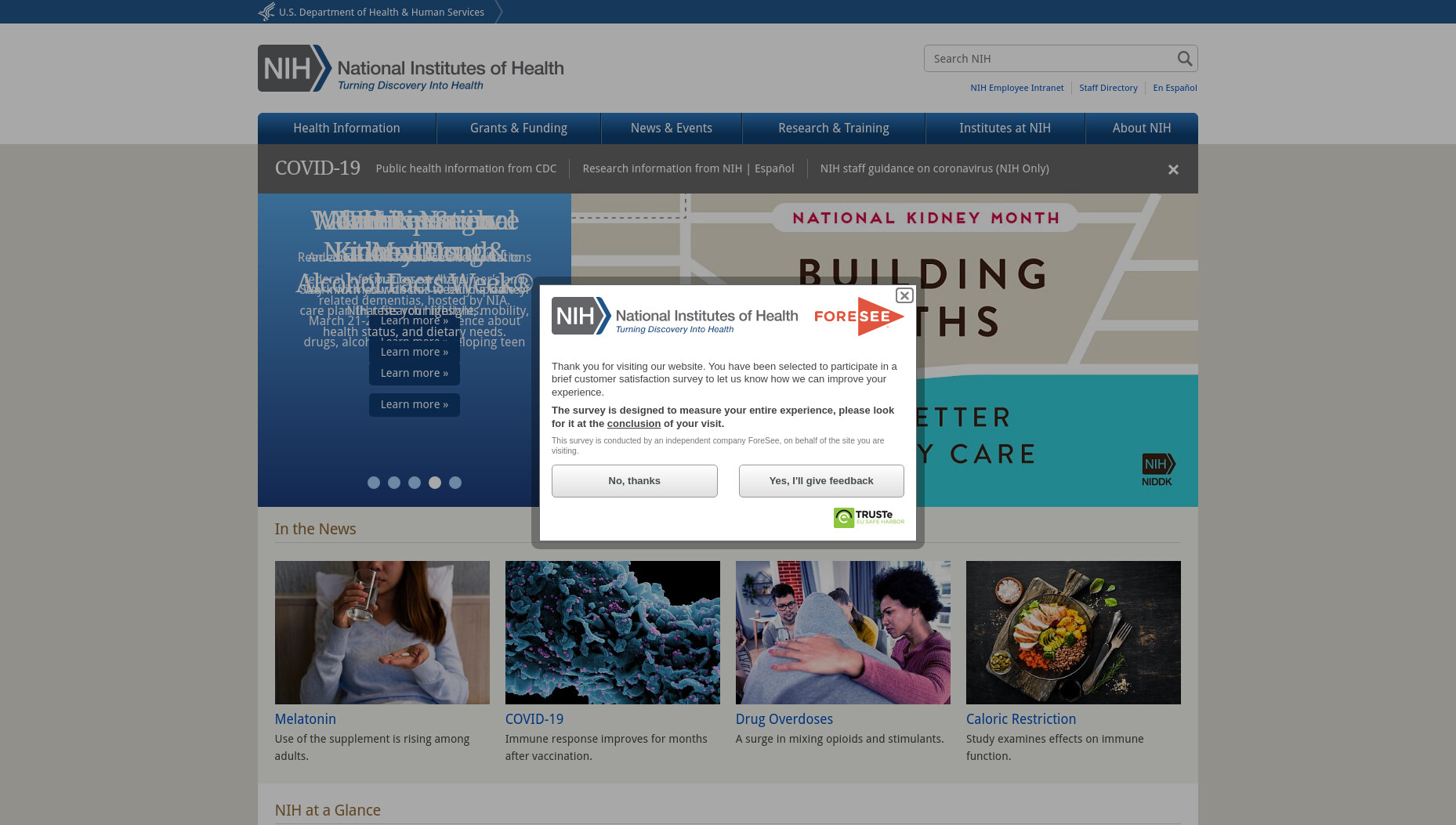Open the Melatonin news thumbnail
Viewport: 1456px width, 825px height.
(382, 632)
